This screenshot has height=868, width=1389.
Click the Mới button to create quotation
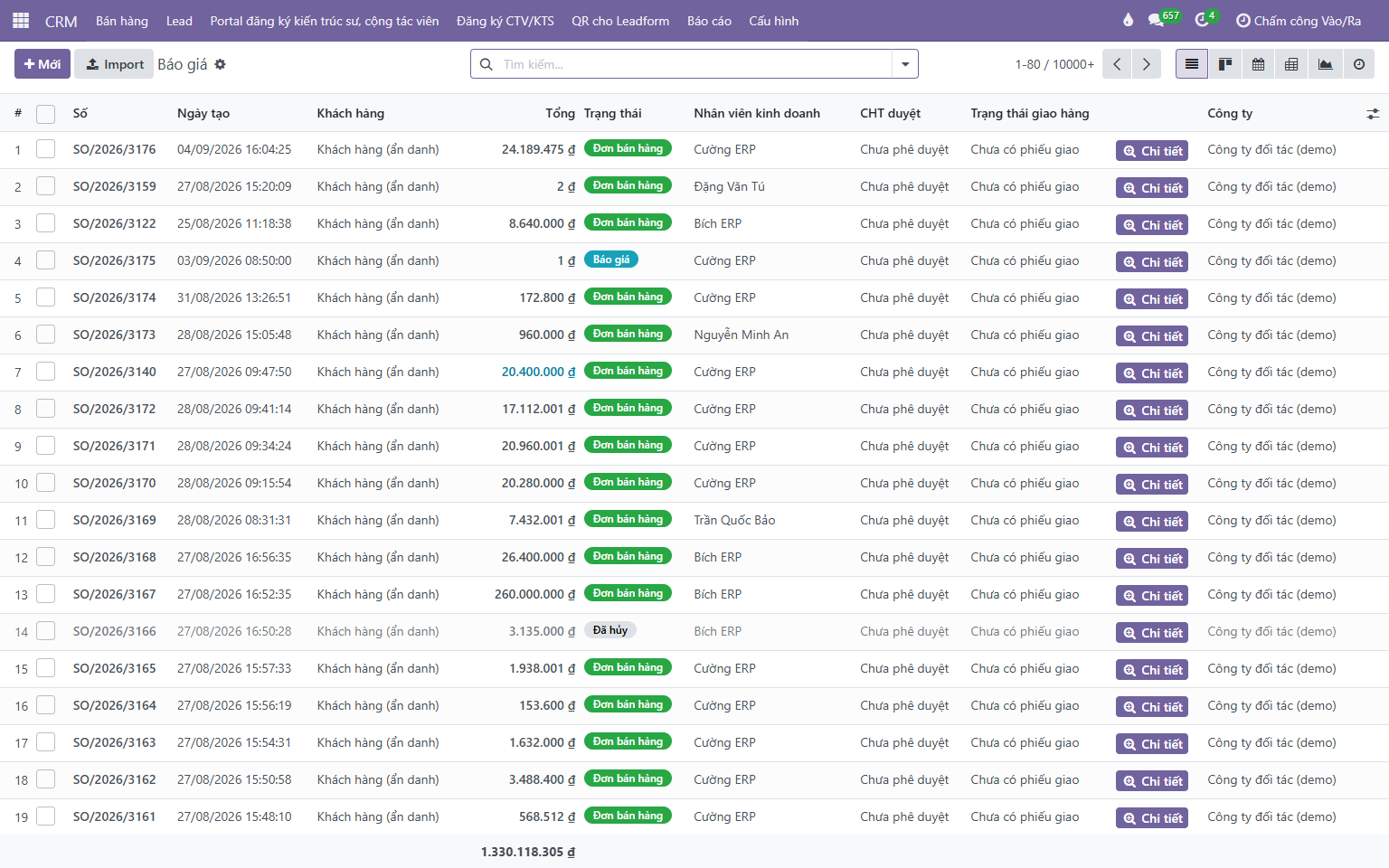coord(43,64)
